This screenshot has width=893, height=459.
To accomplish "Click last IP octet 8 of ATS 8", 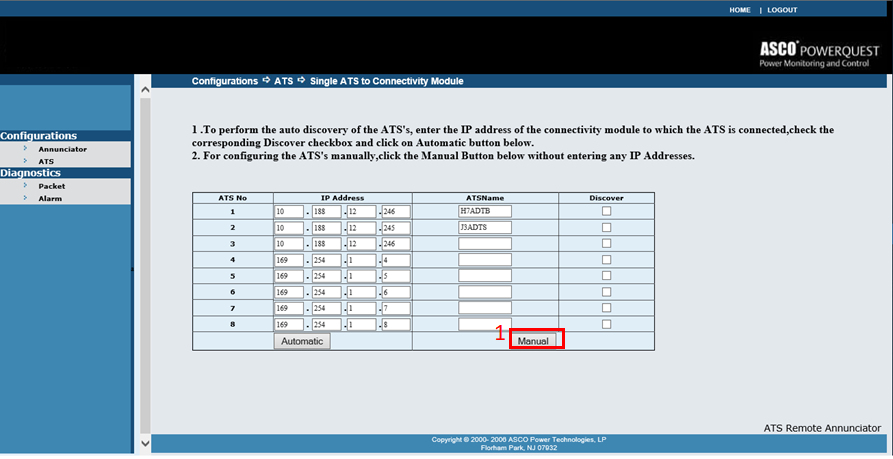I will coord(396,325).
